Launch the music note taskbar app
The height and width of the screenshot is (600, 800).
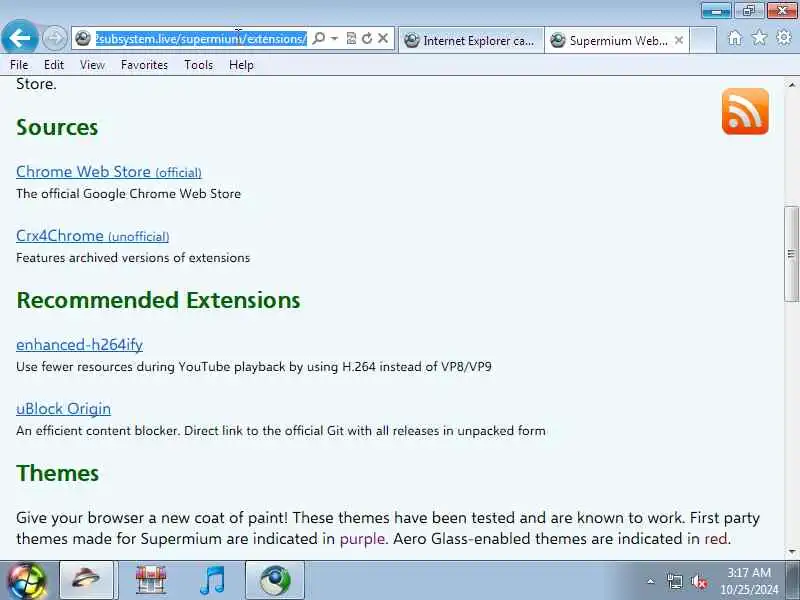[x=213, y=580]
